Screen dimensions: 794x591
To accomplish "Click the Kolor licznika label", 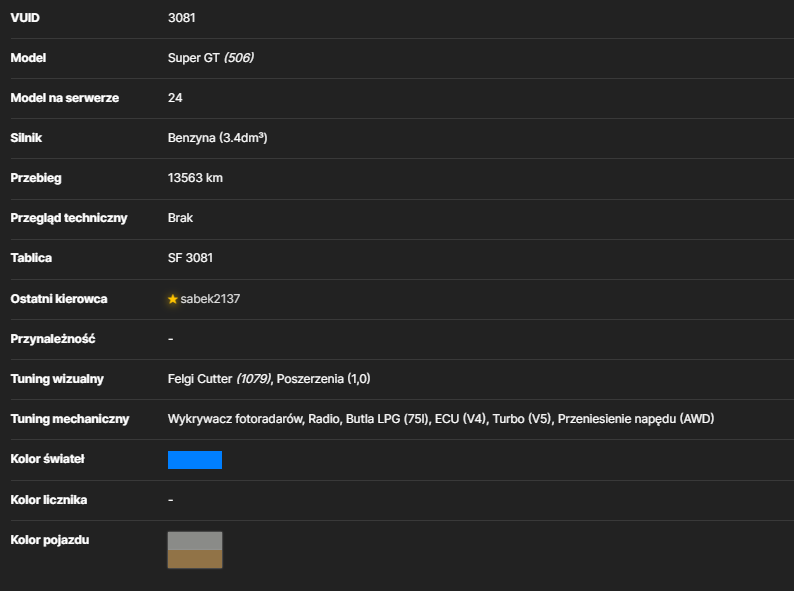I will (49, 500).
